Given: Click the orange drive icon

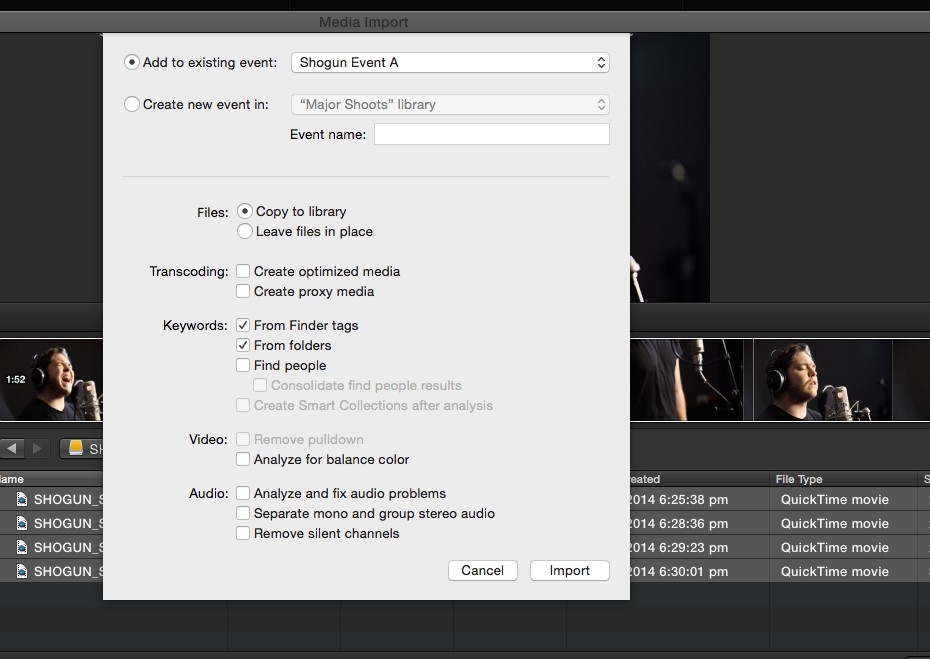Looking at the screenshot, I should (76, 449).
